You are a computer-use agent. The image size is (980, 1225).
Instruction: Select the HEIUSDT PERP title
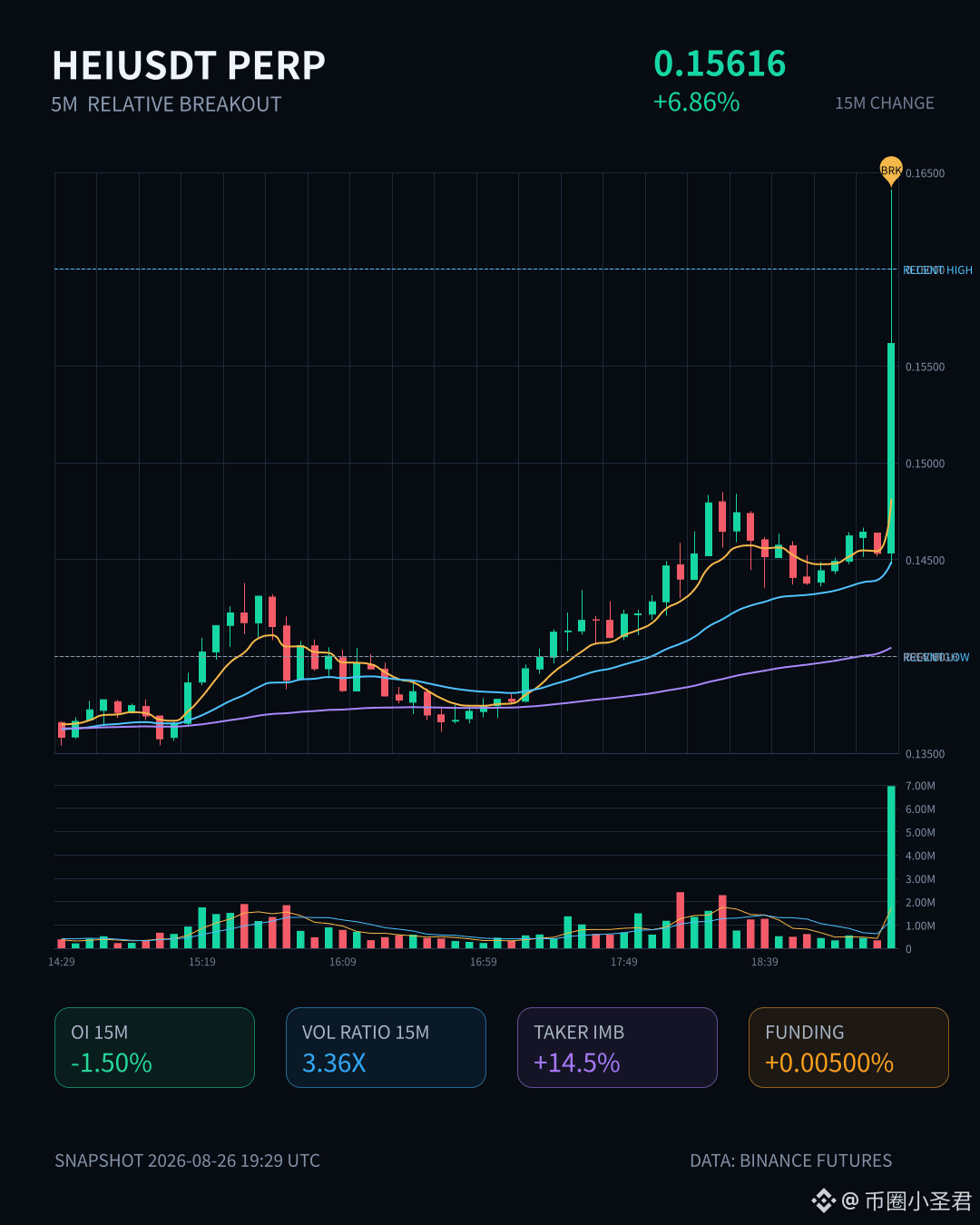click(x=189, y=65)
